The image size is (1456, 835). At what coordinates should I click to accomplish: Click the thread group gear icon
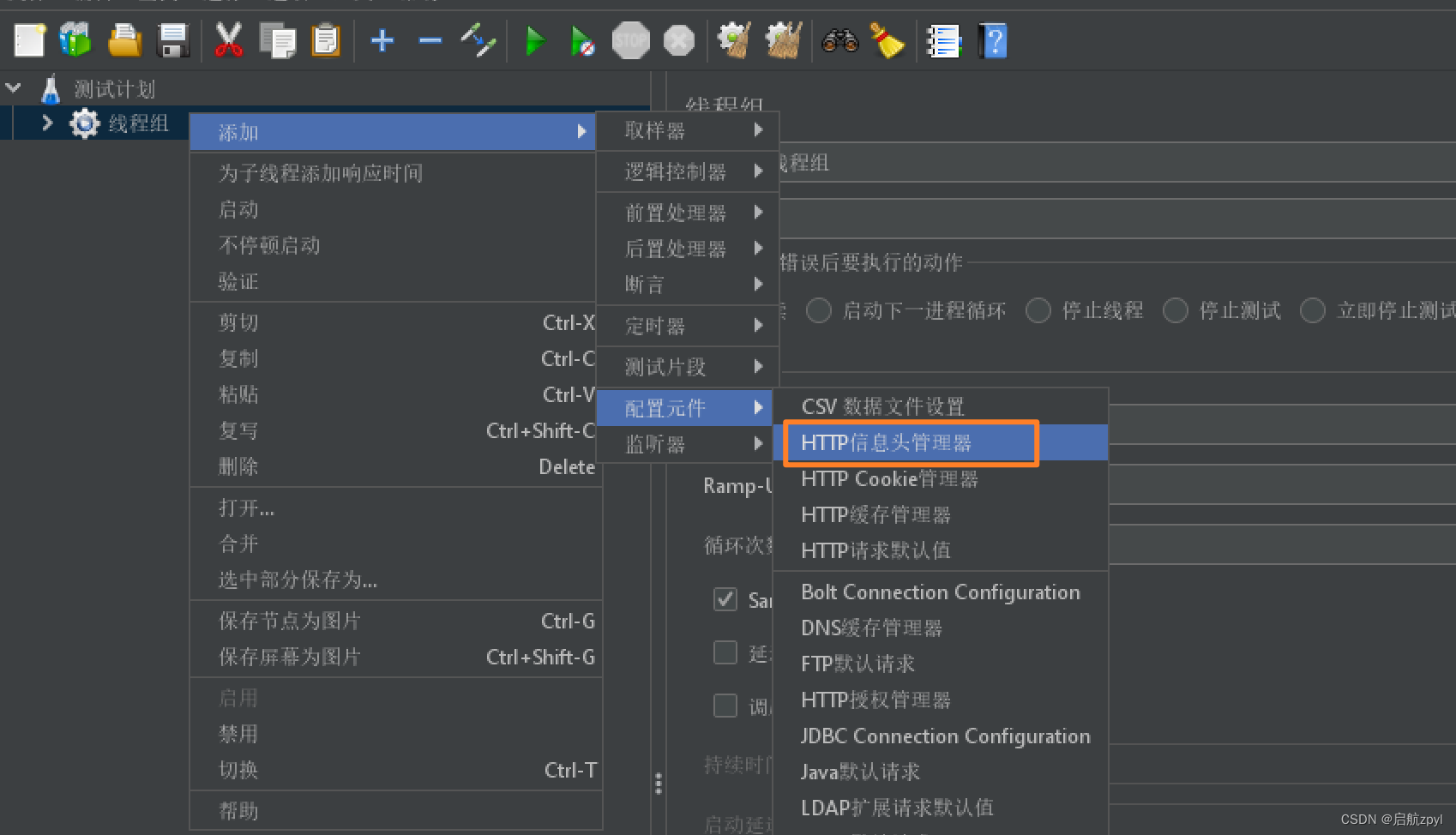click(84, 123)
